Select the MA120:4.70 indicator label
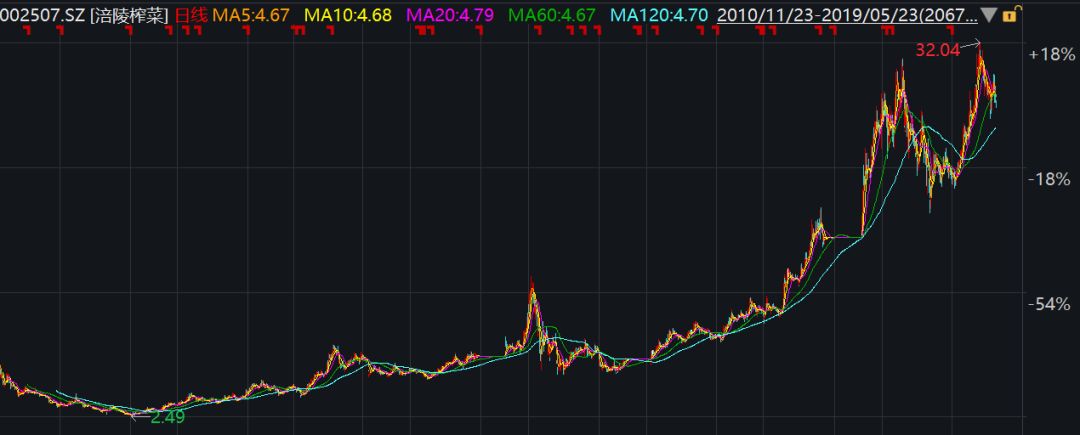Screen dimensions: 1080x435 point(660,14)
